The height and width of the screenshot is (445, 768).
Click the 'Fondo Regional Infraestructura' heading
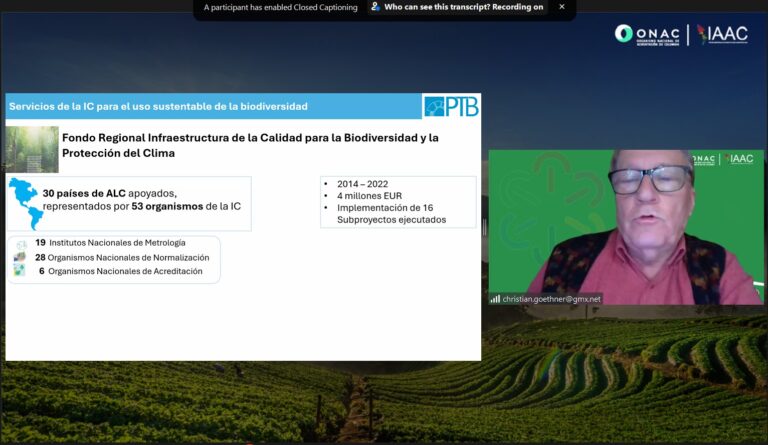tap(250, 145)
